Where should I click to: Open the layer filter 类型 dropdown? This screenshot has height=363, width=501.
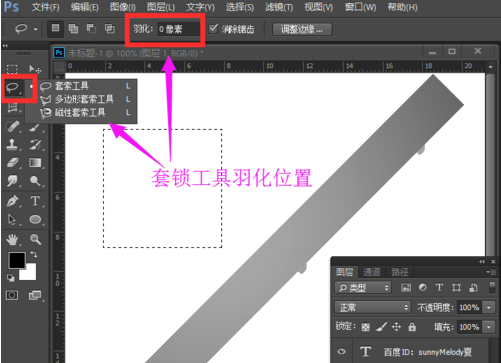pyautogui.click(x=363, y=288)
